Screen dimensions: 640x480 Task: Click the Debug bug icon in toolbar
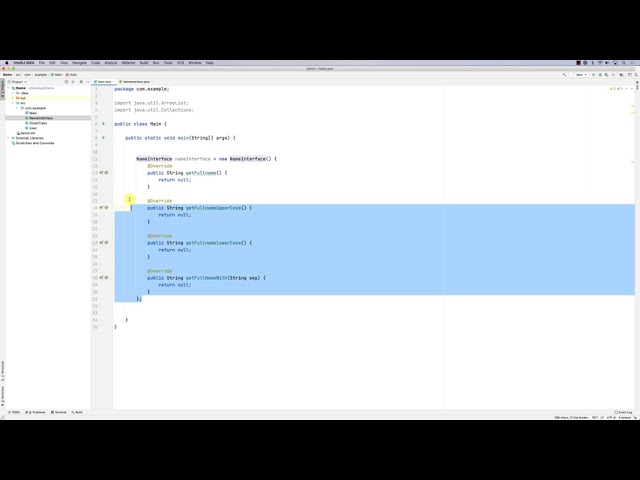click(600, 75)
